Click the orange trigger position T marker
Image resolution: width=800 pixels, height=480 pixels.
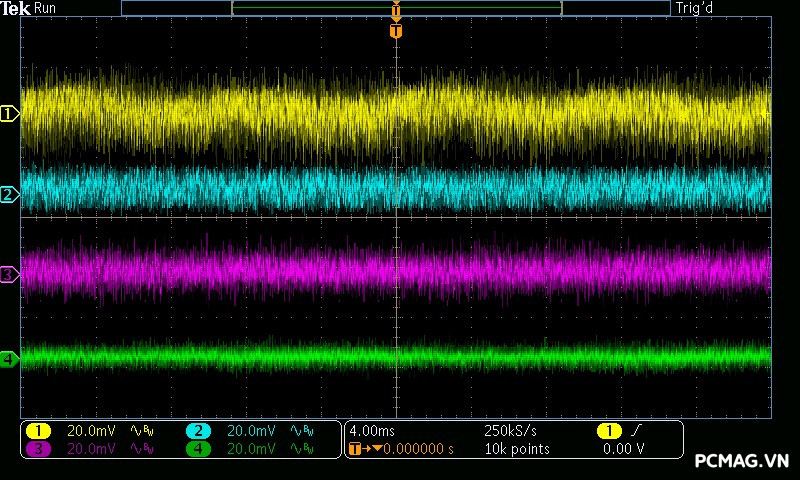tap(396, 31)
